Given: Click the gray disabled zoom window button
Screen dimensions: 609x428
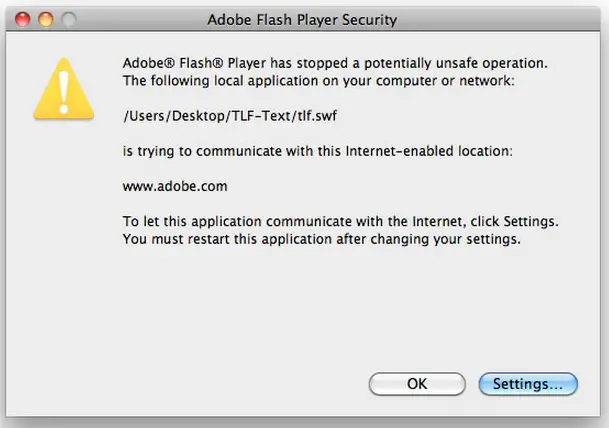Looking at the screenshot, I should pos(68,18).
